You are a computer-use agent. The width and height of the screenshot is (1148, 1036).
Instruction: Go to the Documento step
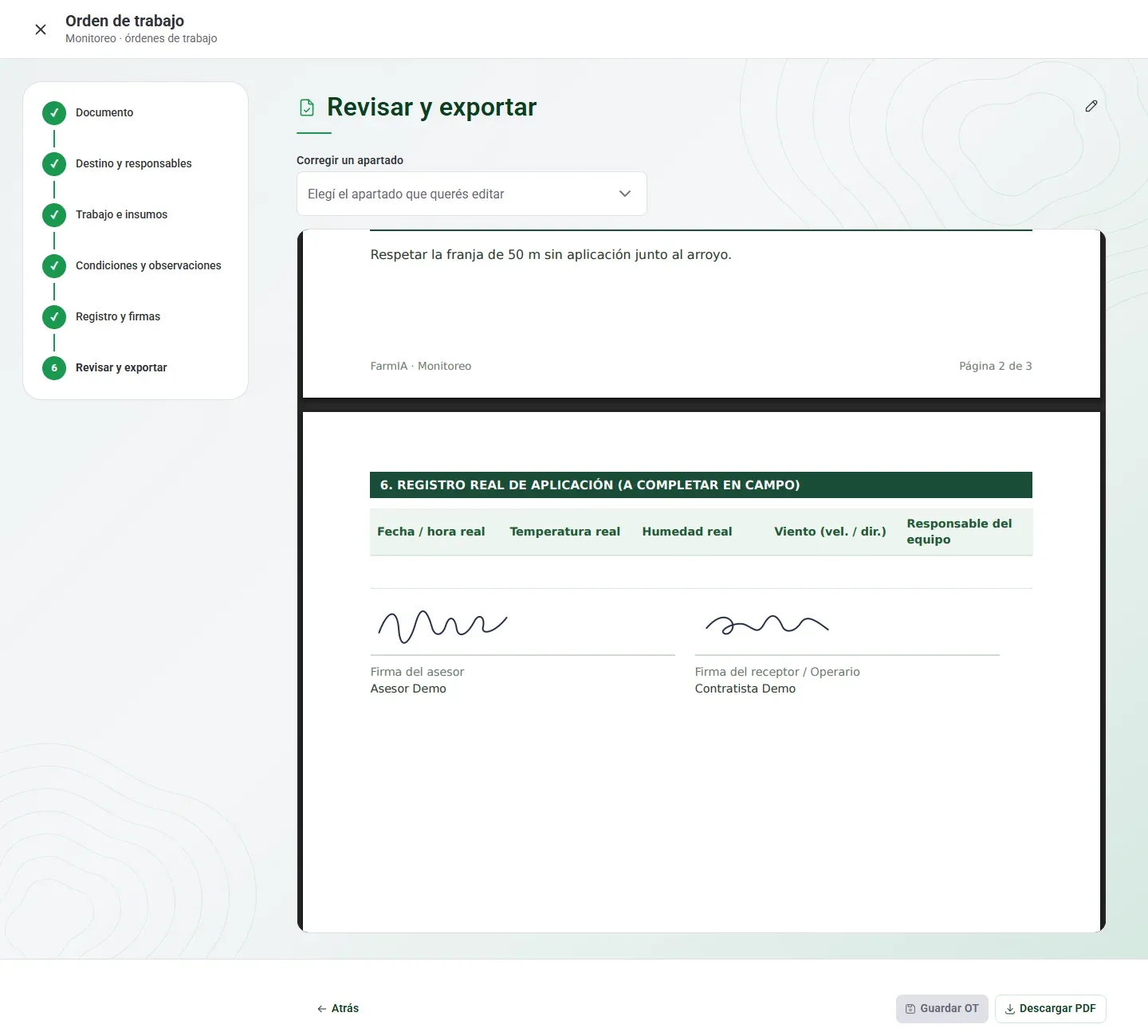click(x=104, y=112)
